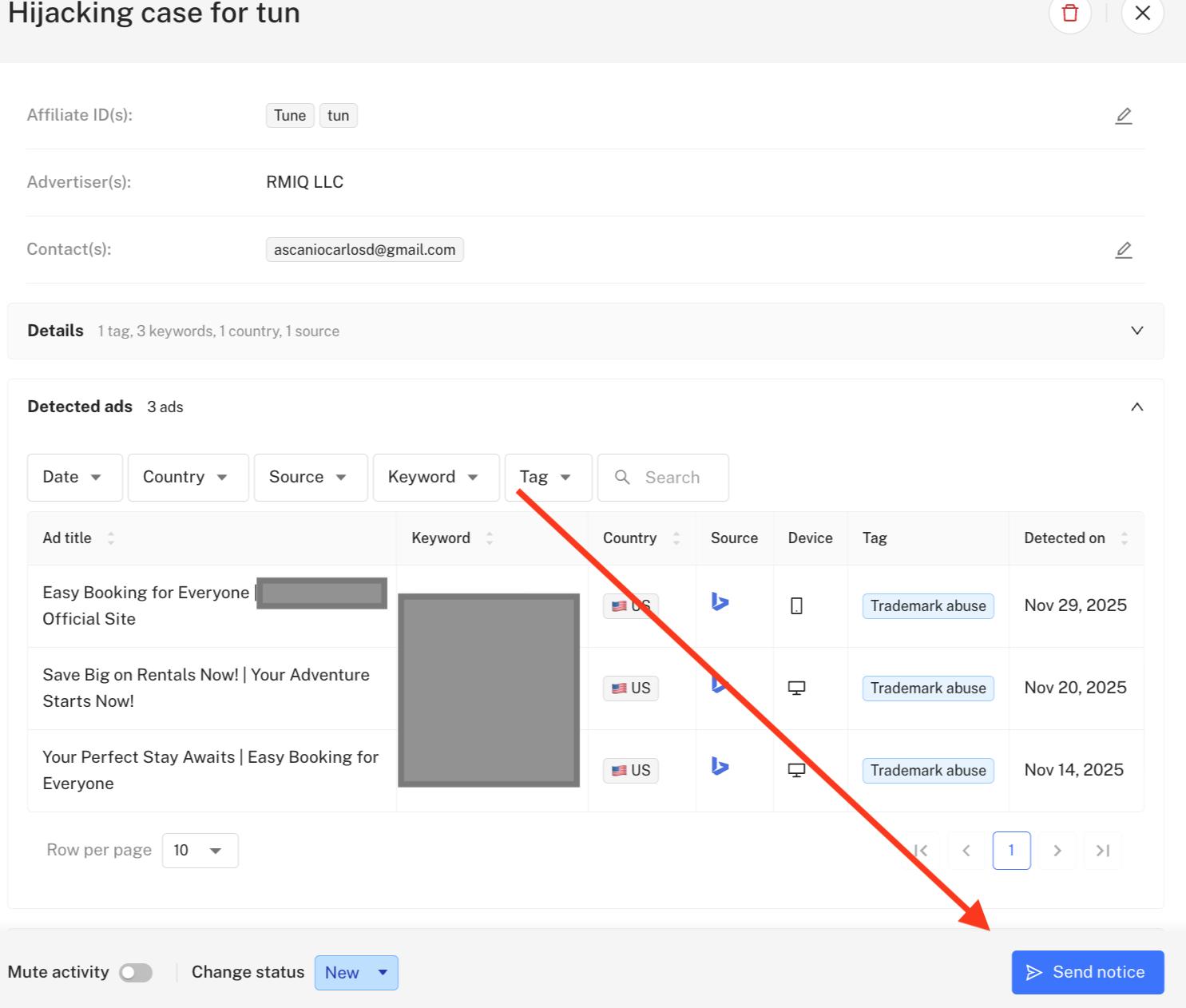Viewport: 1186px width, 1008px height.
Task: Edit the Affiliate IDs with pencil icon
Action: click(x=1124, y=116)
